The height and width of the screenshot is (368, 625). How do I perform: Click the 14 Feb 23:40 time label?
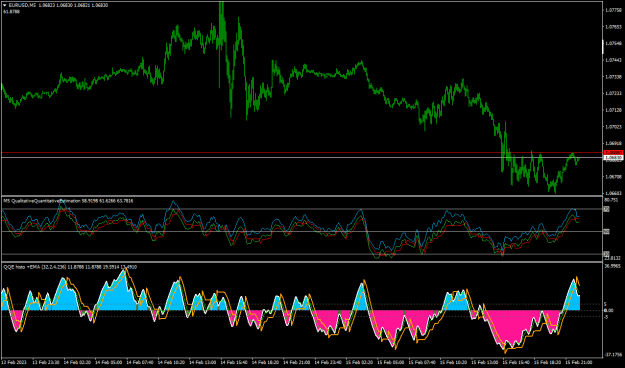[328, 362]
